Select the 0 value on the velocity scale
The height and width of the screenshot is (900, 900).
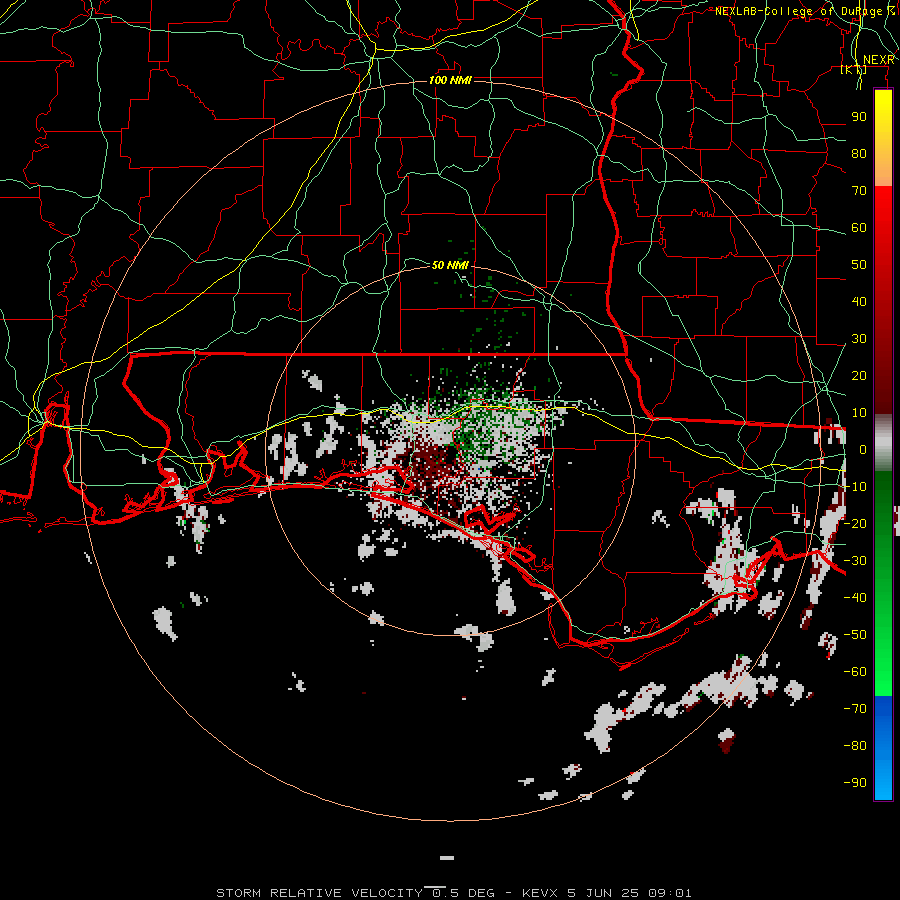tap(862, 450)
